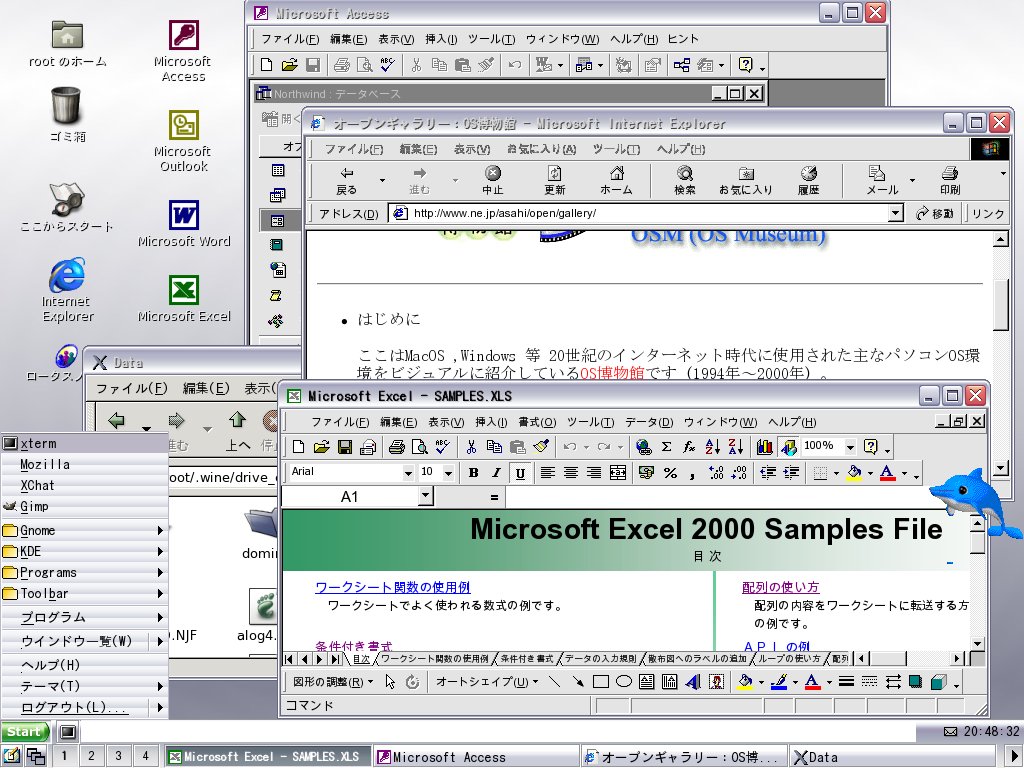Toggle Underline in Excel's formatting toolbar
1024x768 pixels.
point(520,473)
